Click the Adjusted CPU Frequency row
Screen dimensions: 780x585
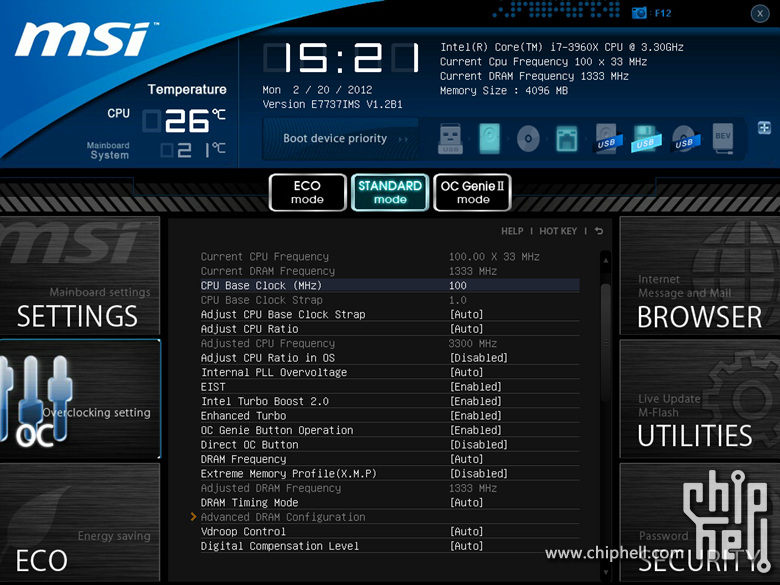pyautogui.click(x=390, y=343)
